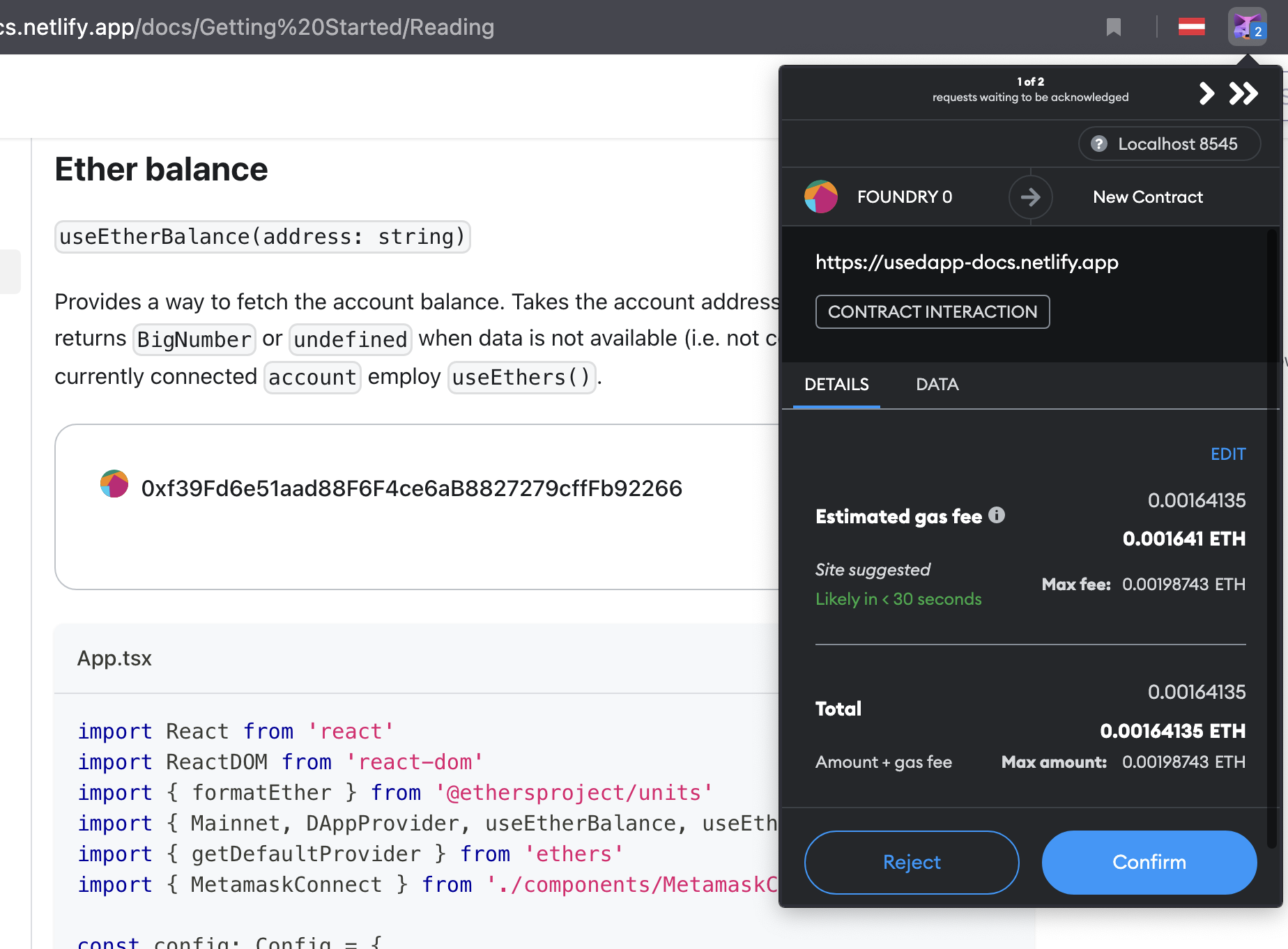Confirm the transaction

pos(1149,862)
